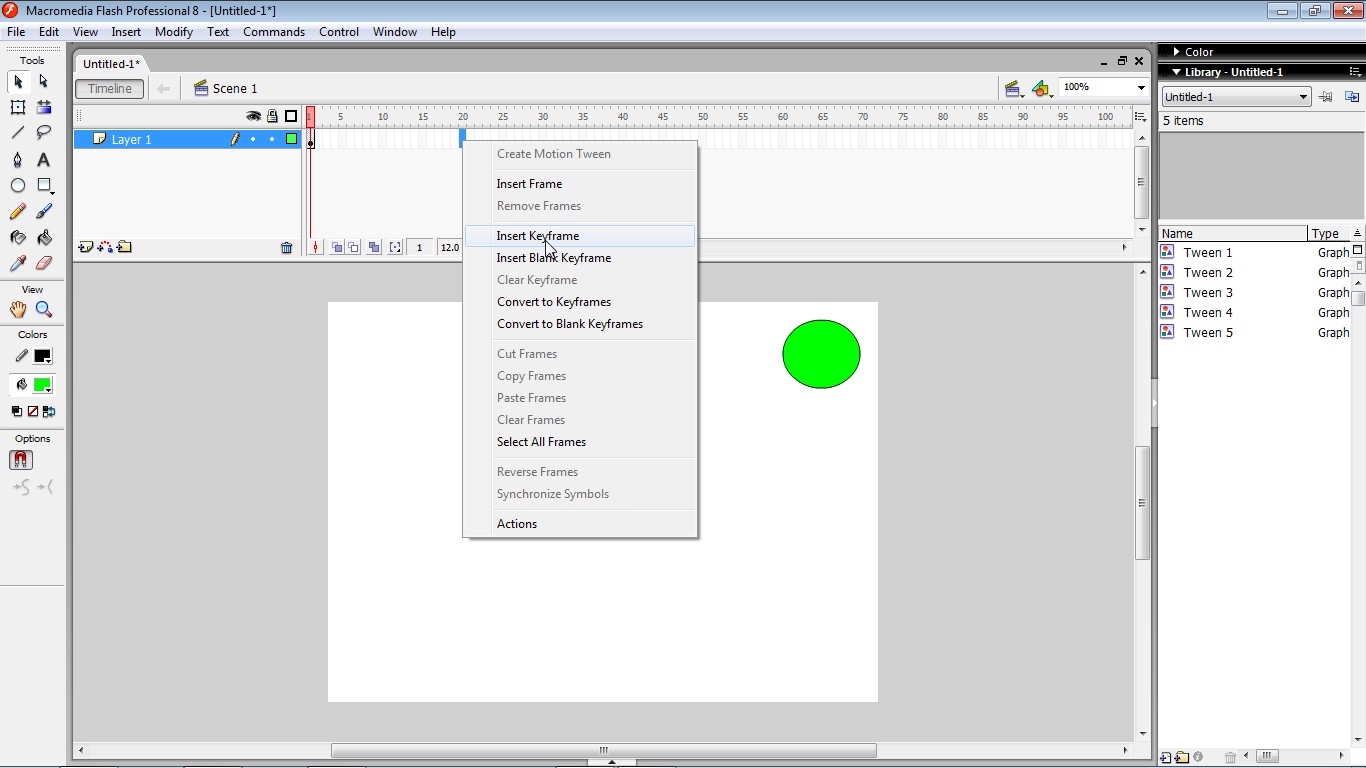The image size is (1366, 768).
Task: Expand the Color panel
Action: coord(1177,52)
